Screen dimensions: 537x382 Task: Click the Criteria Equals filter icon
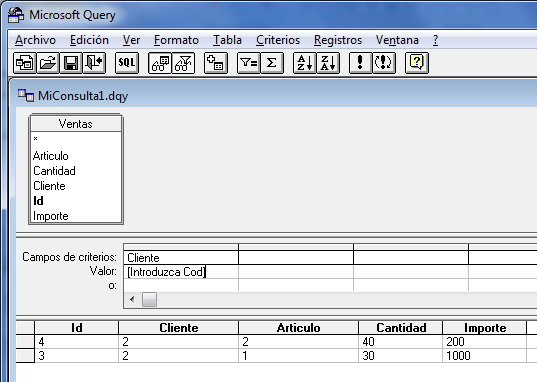click(x=249, y=63)
